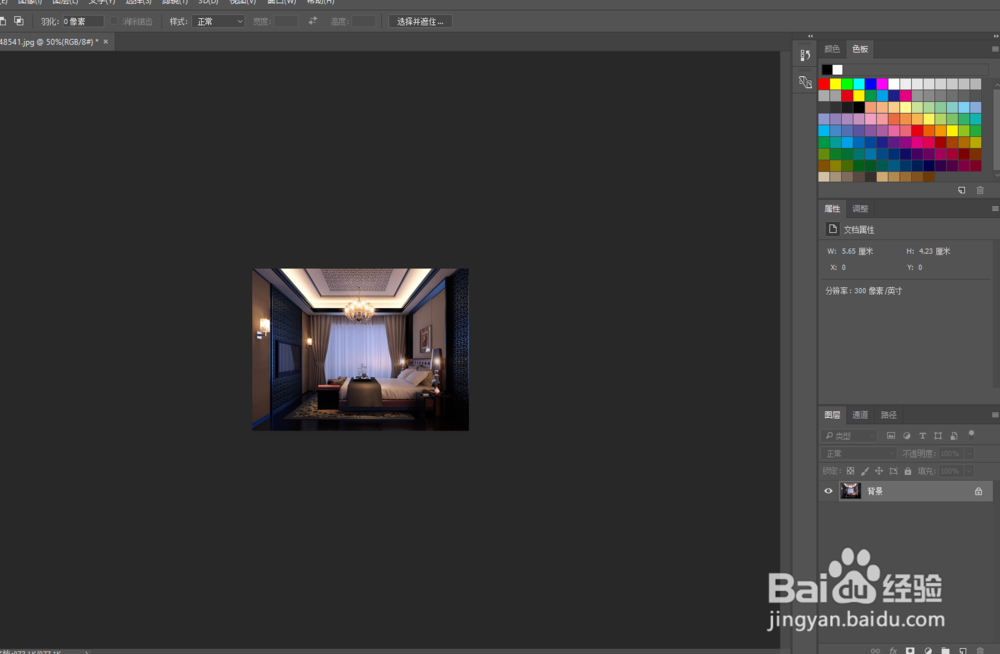Click the lock all padlock icon

pos(908,471)
